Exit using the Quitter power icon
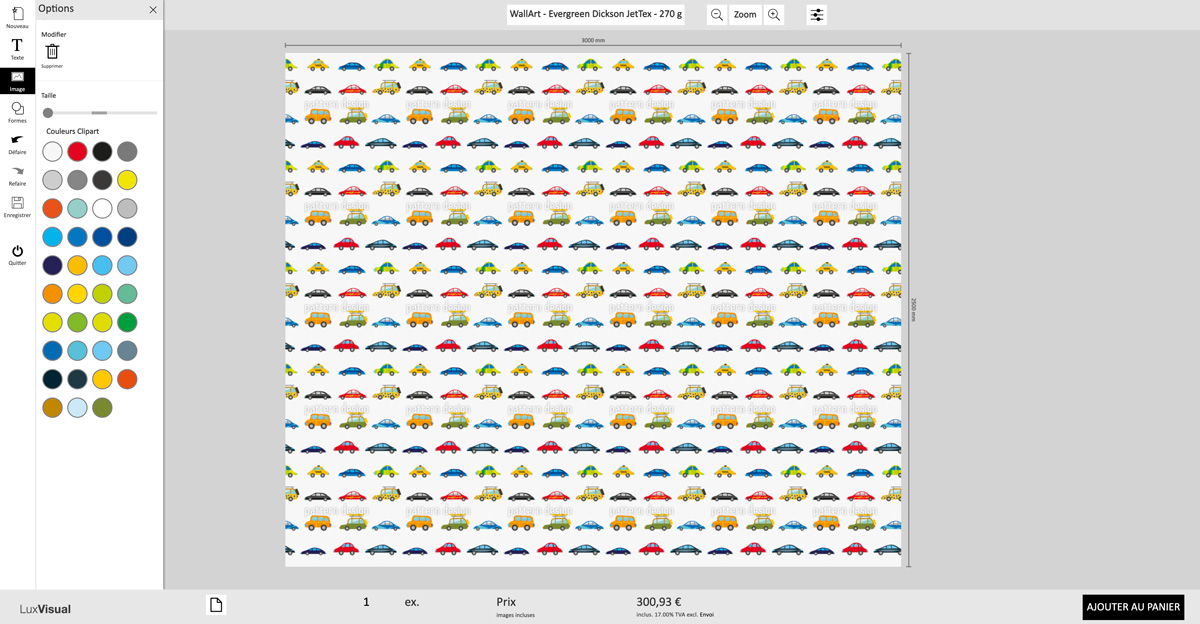 (x=17, y=252)
